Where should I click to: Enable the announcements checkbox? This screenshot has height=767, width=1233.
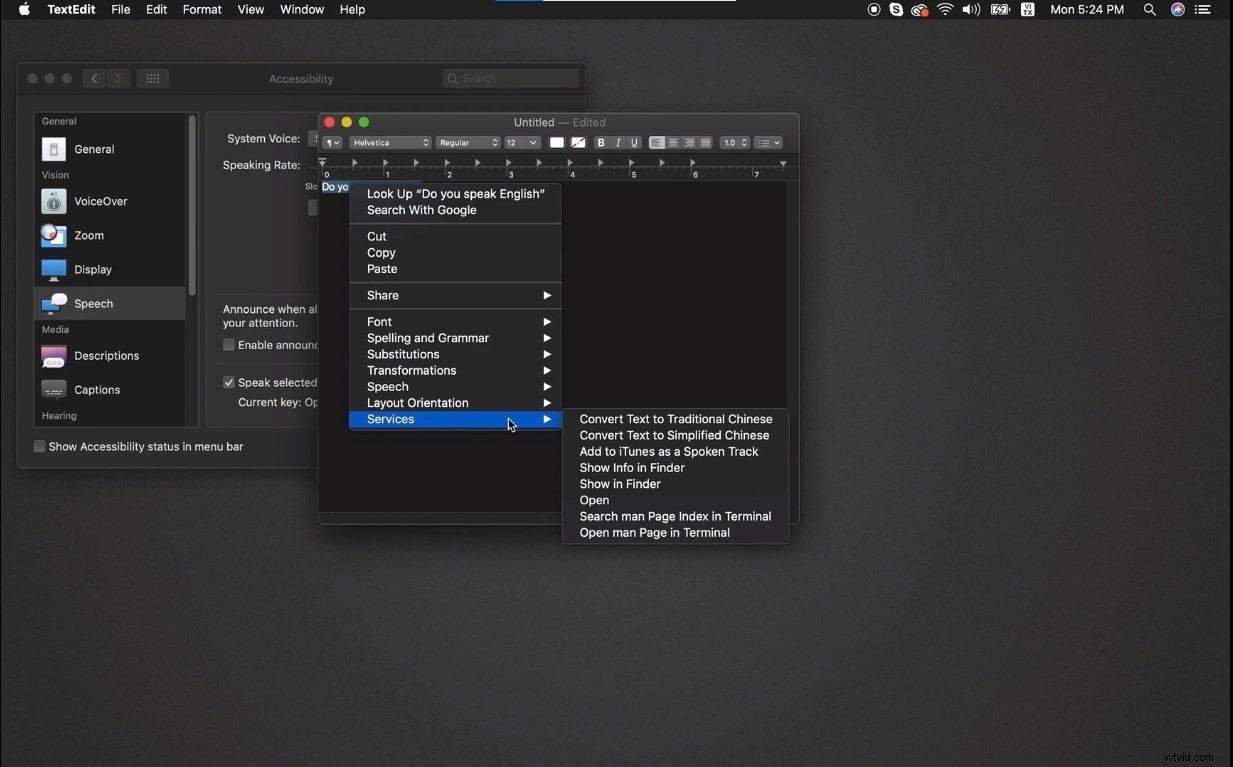click(x=228, y=344)
